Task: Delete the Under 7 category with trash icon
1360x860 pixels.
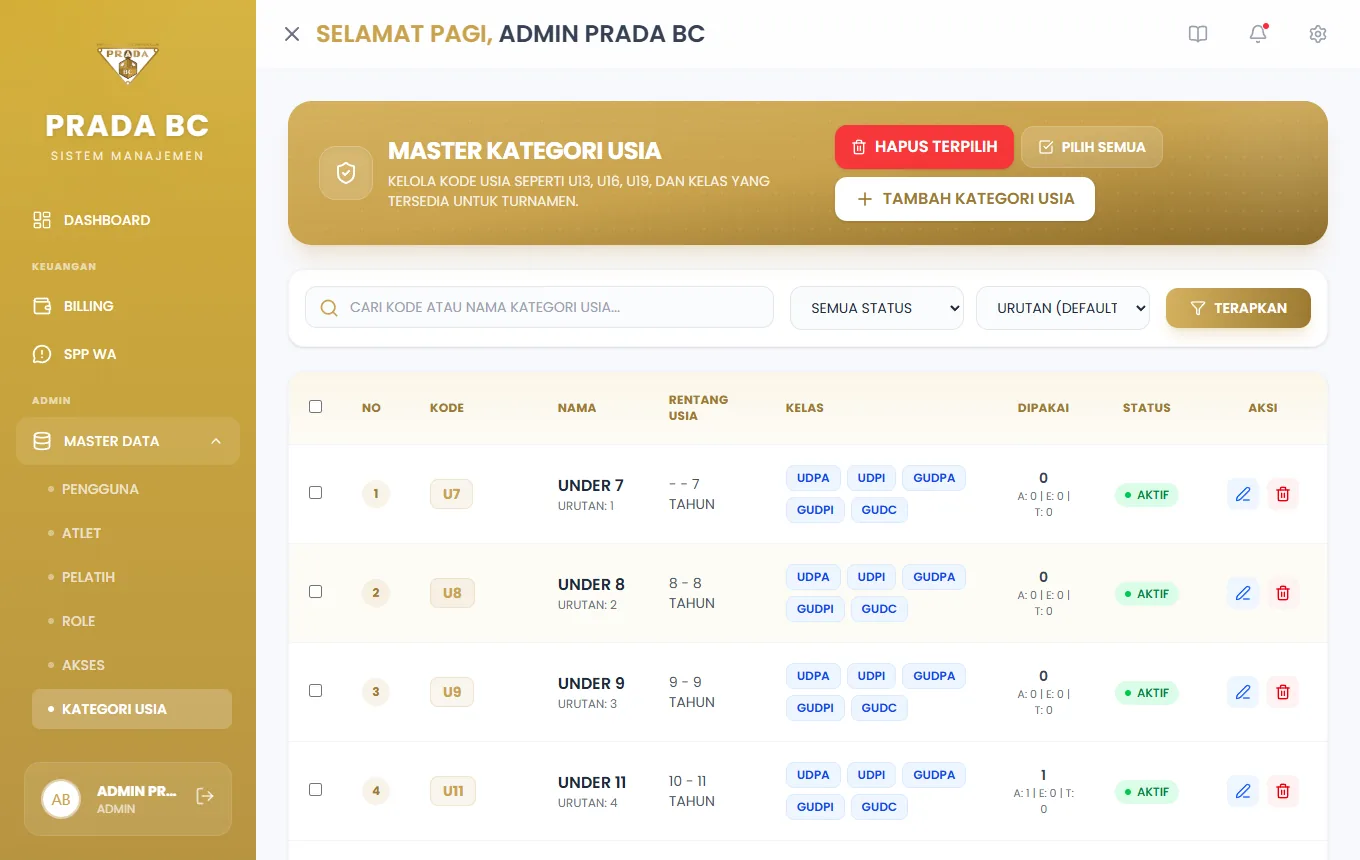Action: [1283, 494]
